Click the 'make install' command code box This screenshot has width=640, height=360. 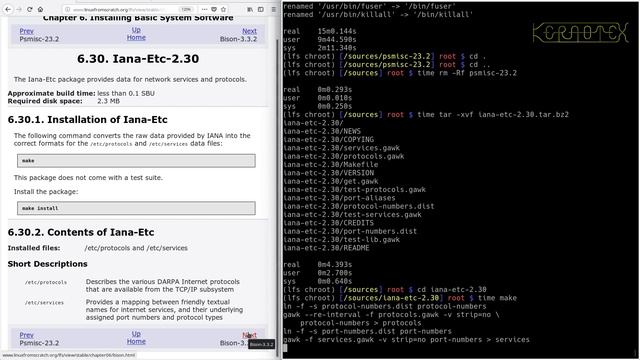click(136, 208)
